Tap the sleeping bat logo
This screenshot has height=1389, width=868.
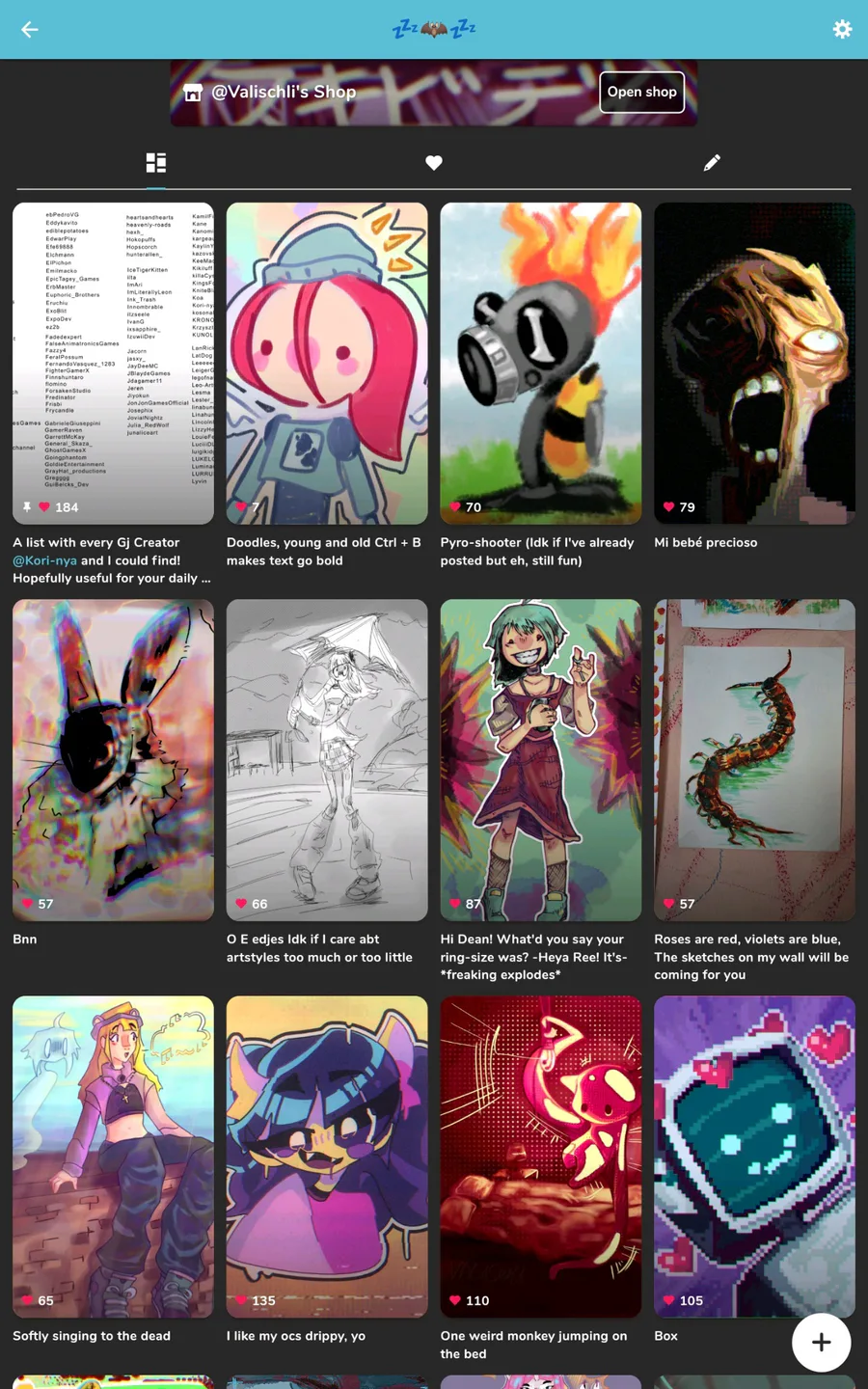(434, 29)
